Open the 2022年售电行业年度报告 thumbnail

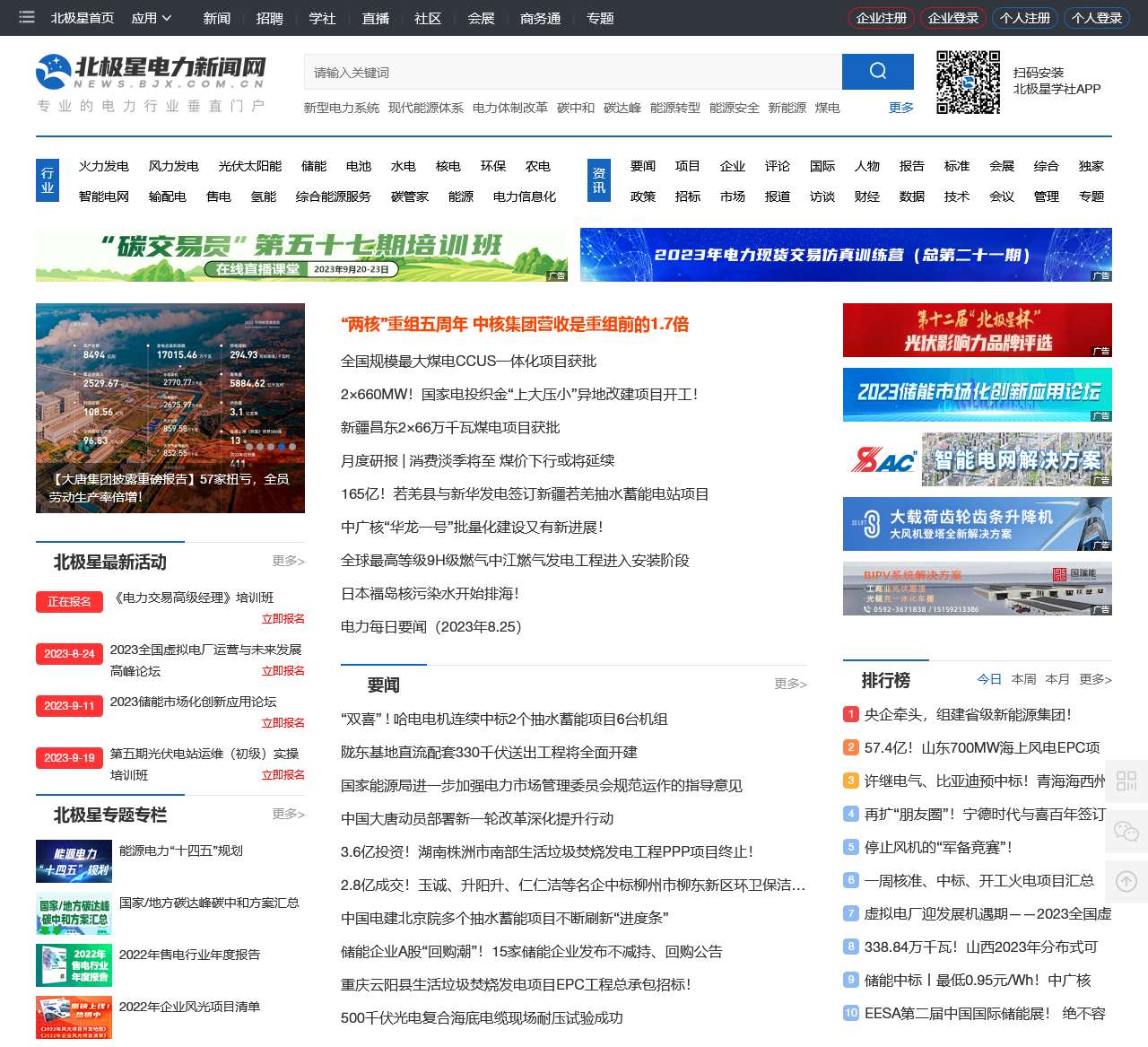click(x=74, y=965)
